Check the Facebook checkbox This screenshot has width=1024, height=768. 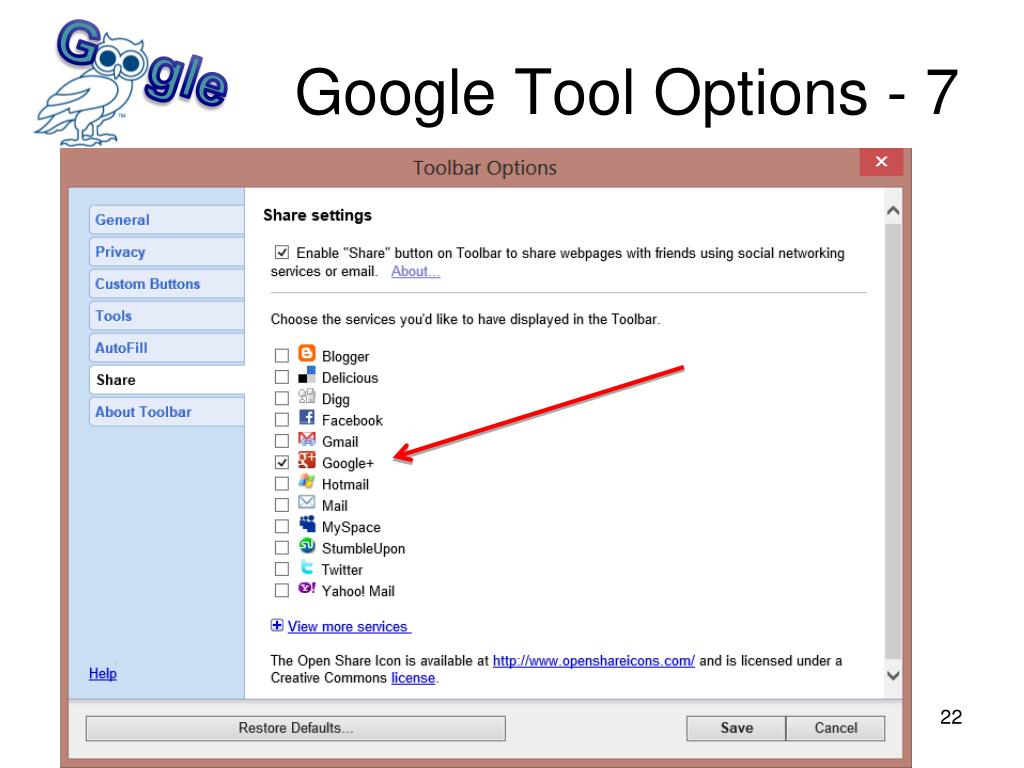[x=281, y=419]
